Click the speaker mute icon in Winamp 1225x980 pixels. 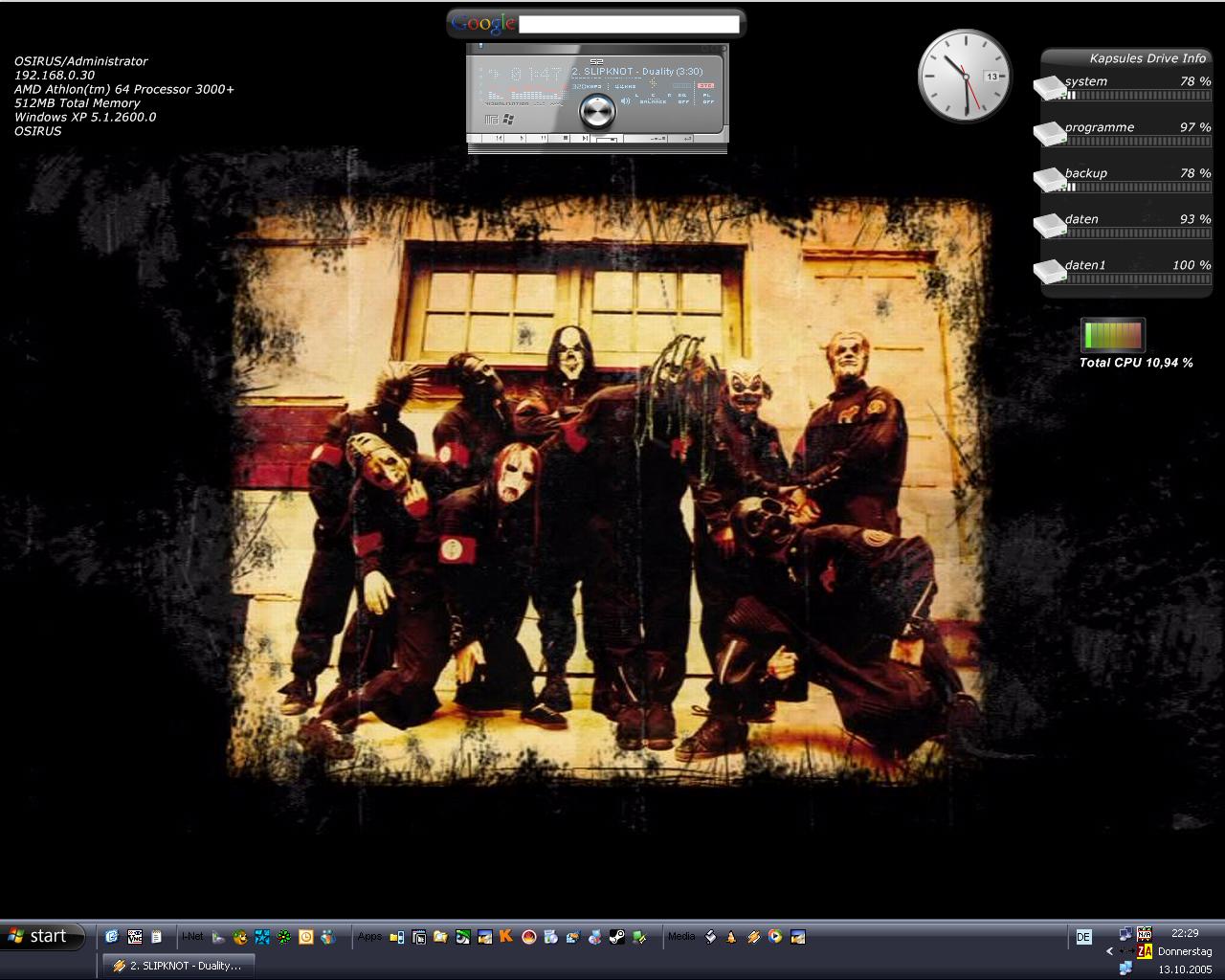[x=625, y=100]
